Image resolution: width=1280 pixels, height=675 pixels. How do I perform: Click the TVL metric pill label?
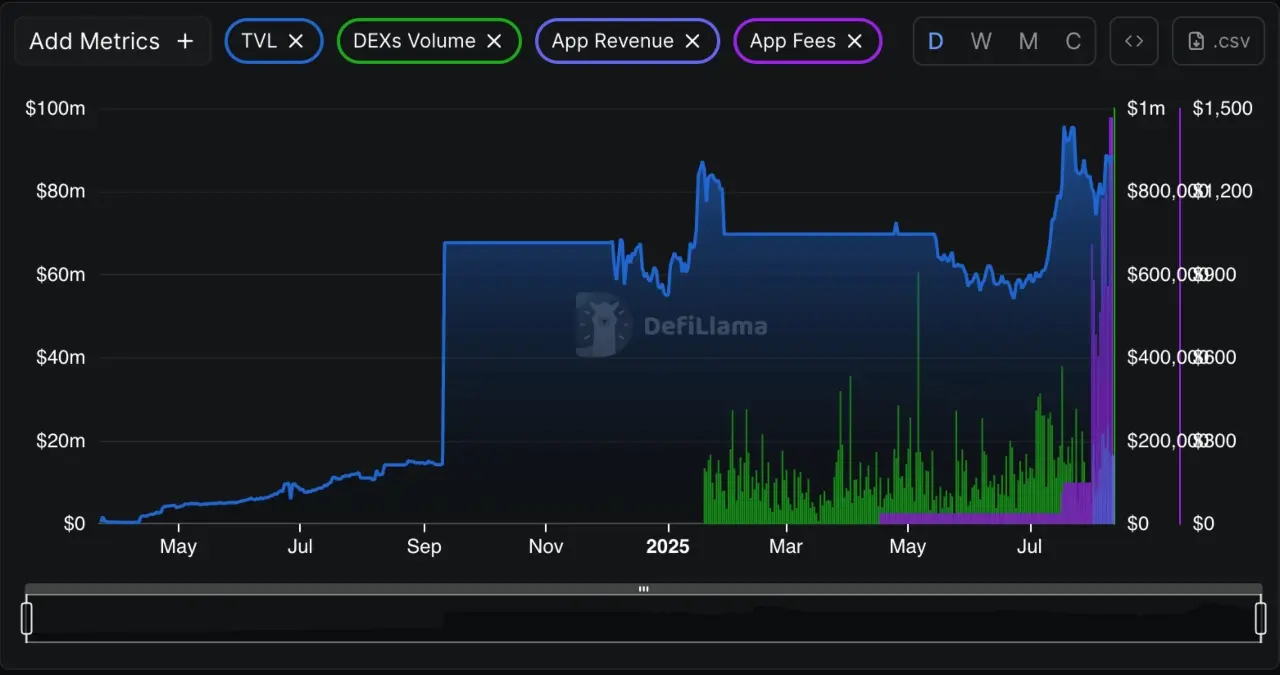[259, 41]
